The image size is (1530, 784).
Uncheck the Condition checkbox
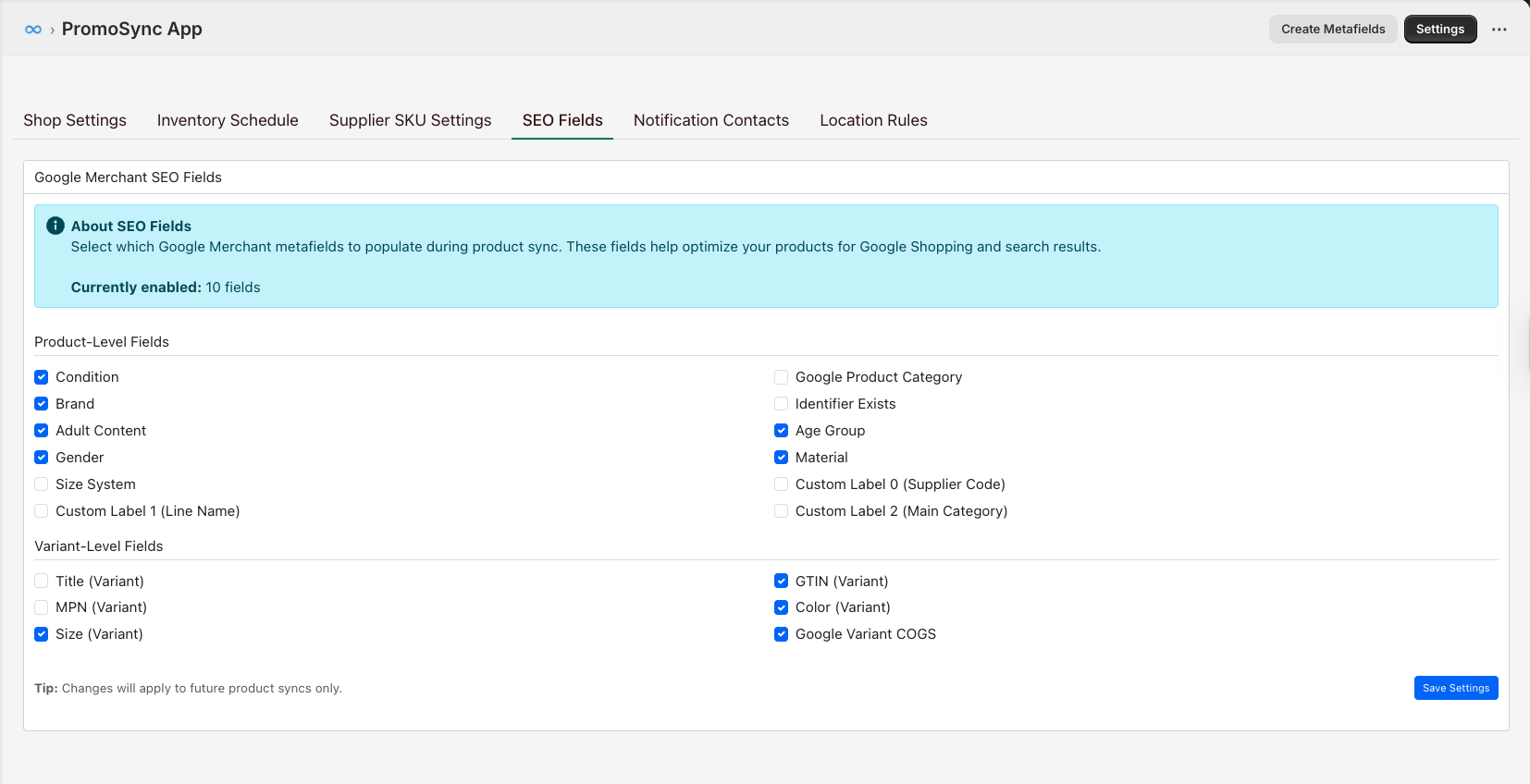click(42, 377)
